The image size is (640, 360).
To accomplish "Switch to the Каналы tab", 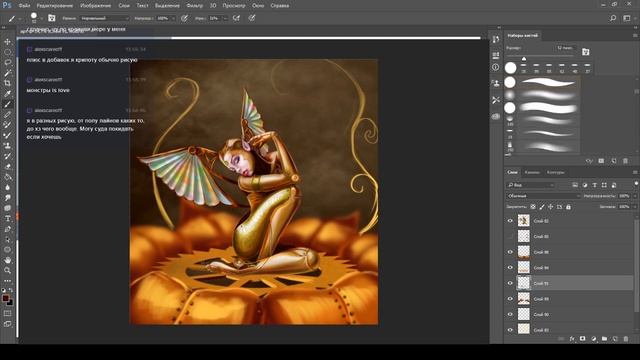I will pyautogui.click(x=532, y=172).
